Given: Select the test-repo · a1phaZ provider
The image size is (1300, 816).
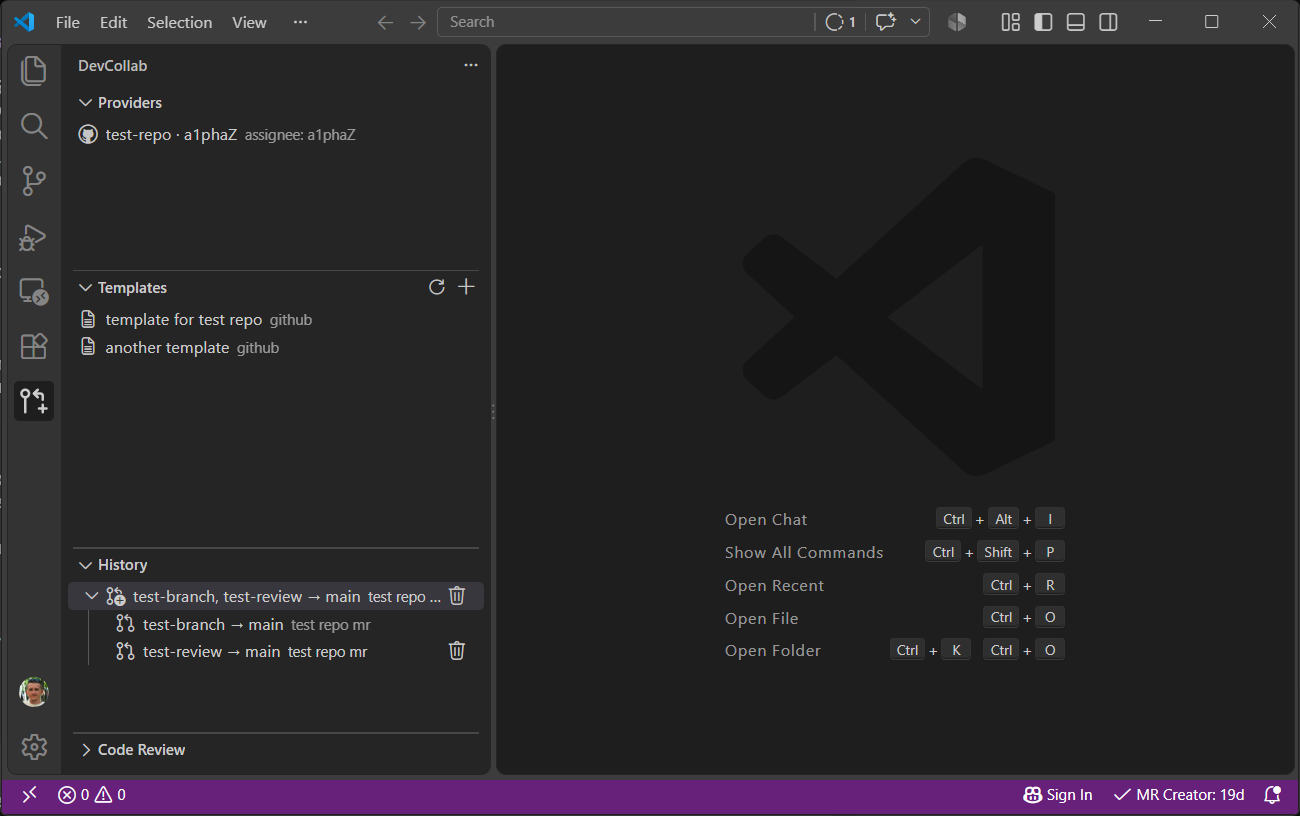Looking at the screenshot, I should point(276,134).
